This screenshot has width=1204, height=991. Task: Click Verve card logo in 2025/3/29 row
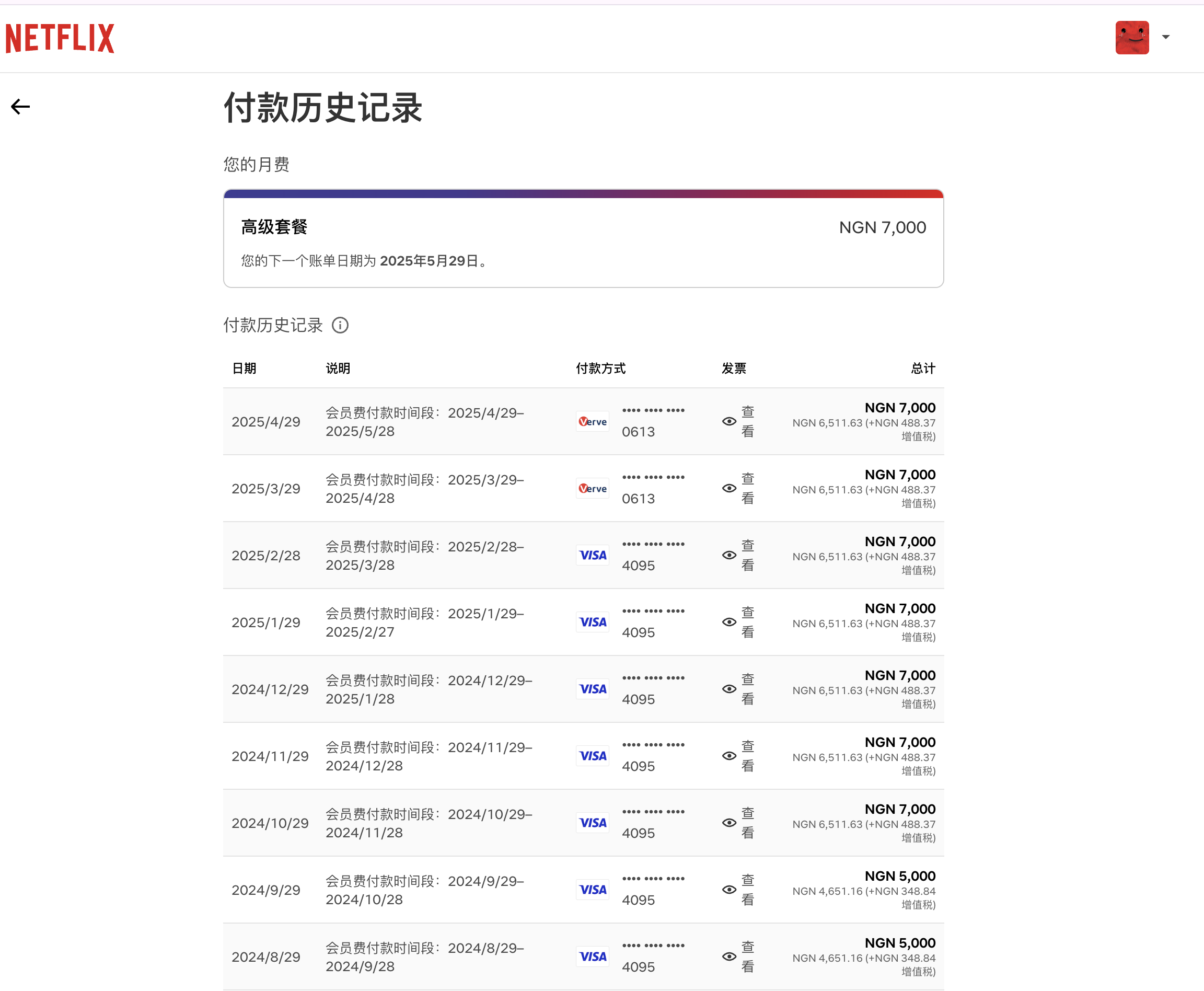click(x=592, y=488)
